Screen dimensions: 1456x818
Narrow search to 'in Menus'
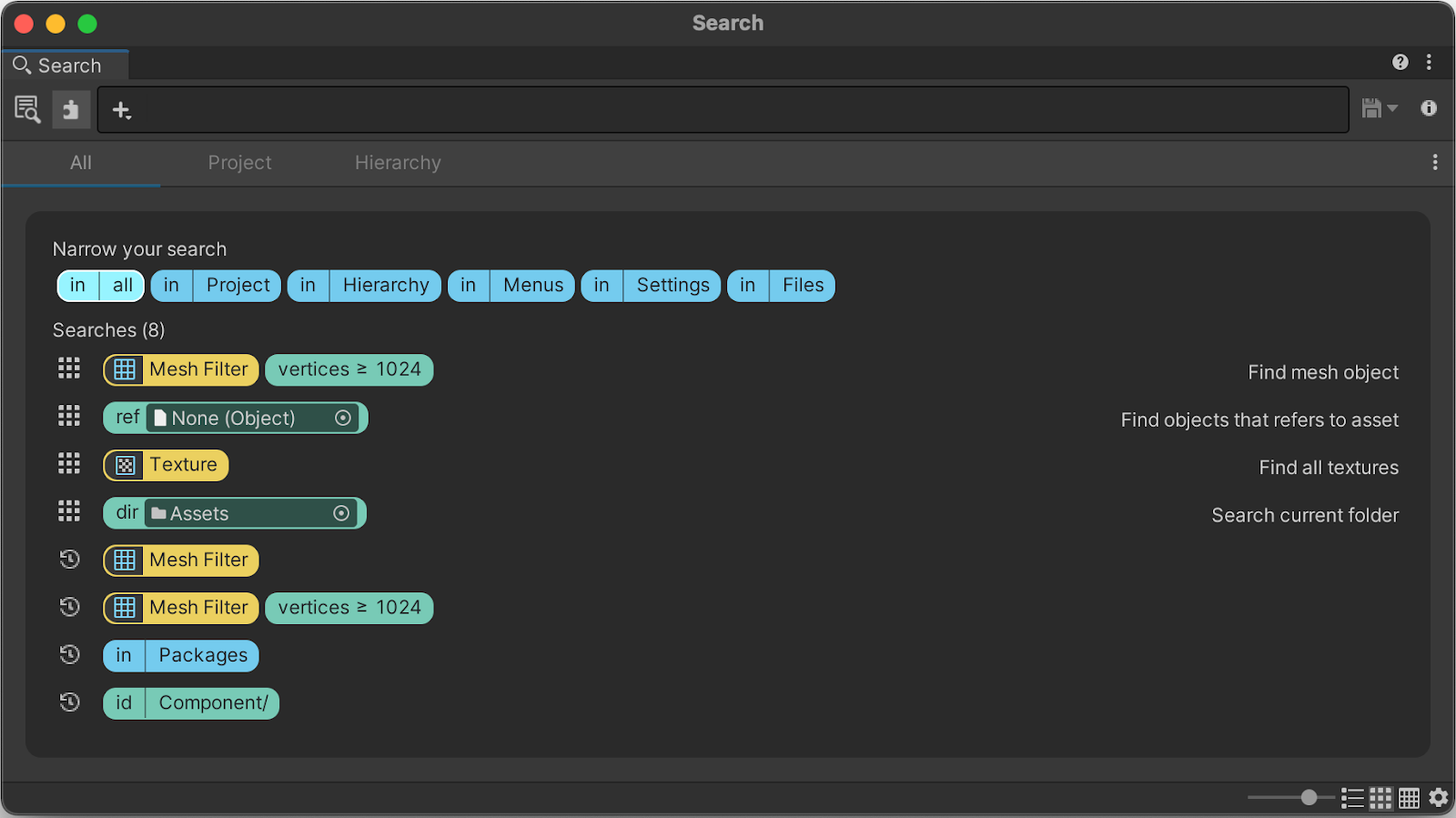coord(511,286)
